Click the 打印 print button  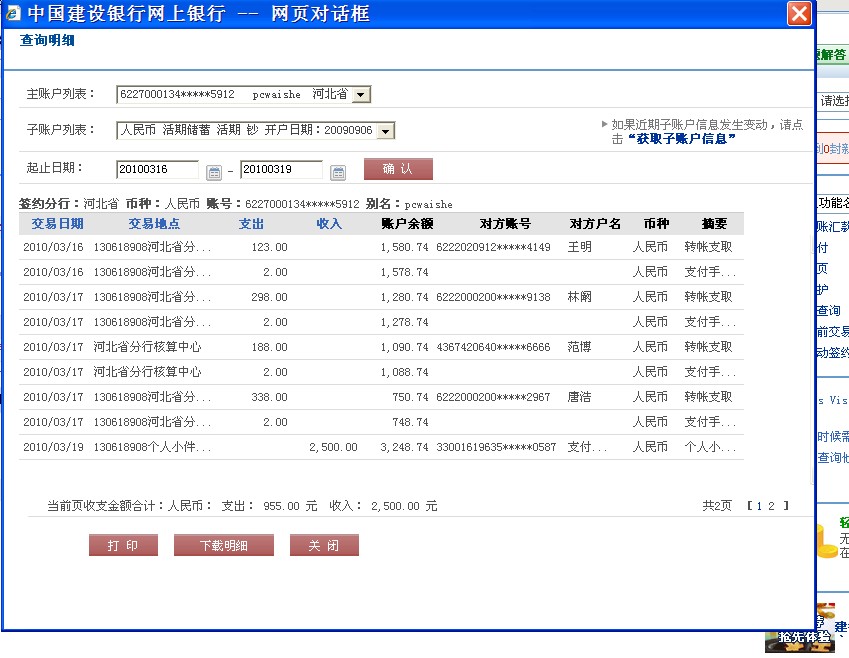[x=123, y=545]
